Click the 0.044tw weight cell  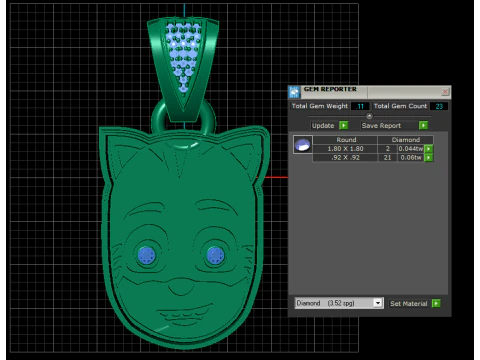tap(411, 149)
